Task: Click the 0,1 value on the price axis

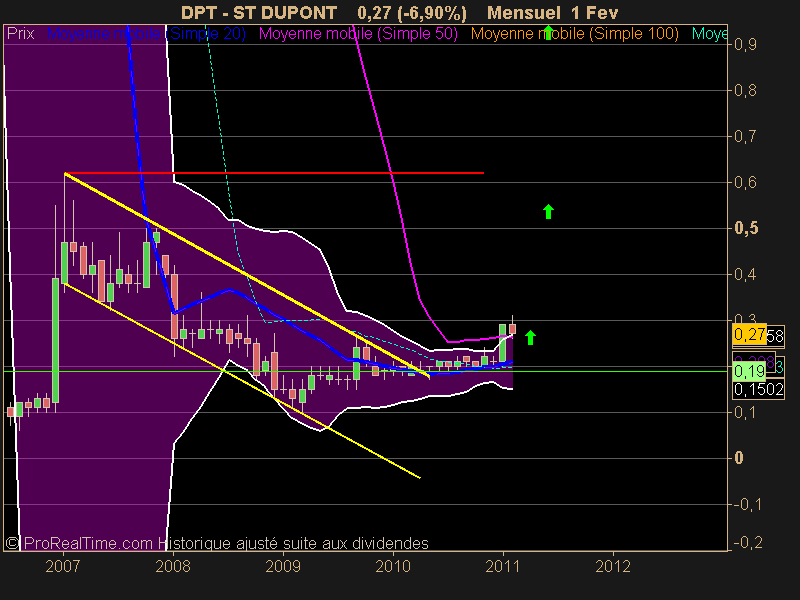Action: pyautogui.click(x=745, y=412)
